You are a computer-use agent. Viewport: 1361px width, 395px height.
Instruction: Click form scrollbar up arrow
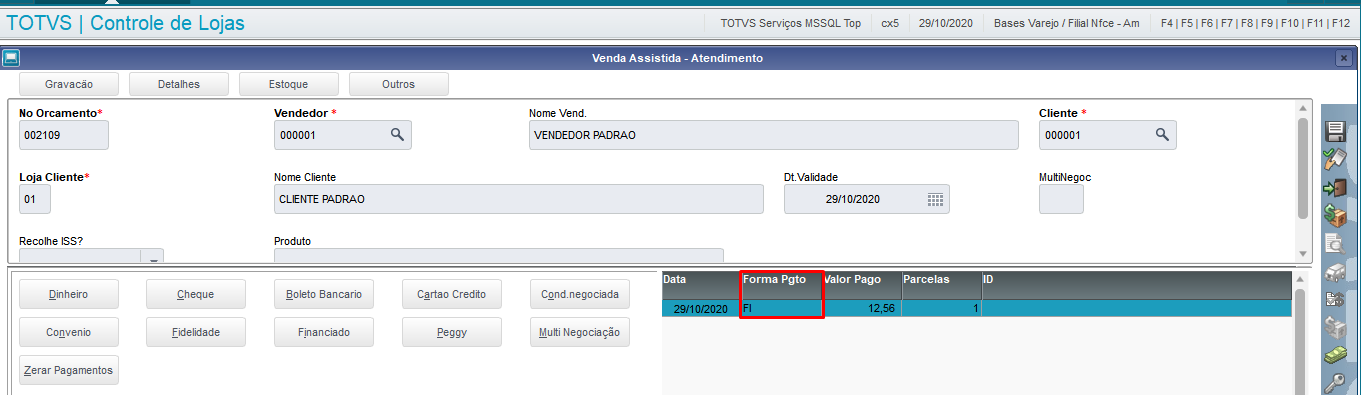tap(1302, 109)
